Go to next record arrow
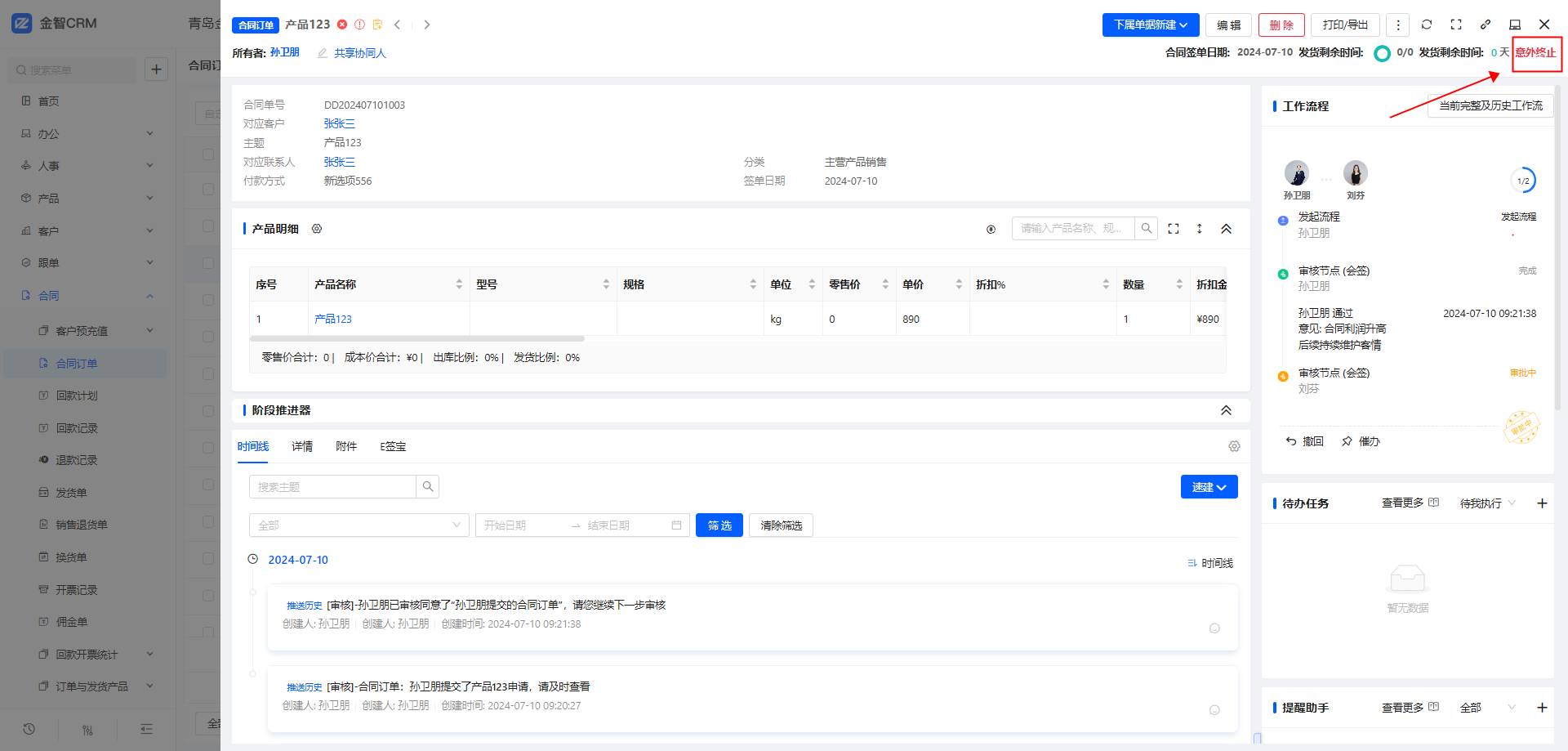Image resolution: width=1568 pixels, height=751 pixels. pos(426,25)
